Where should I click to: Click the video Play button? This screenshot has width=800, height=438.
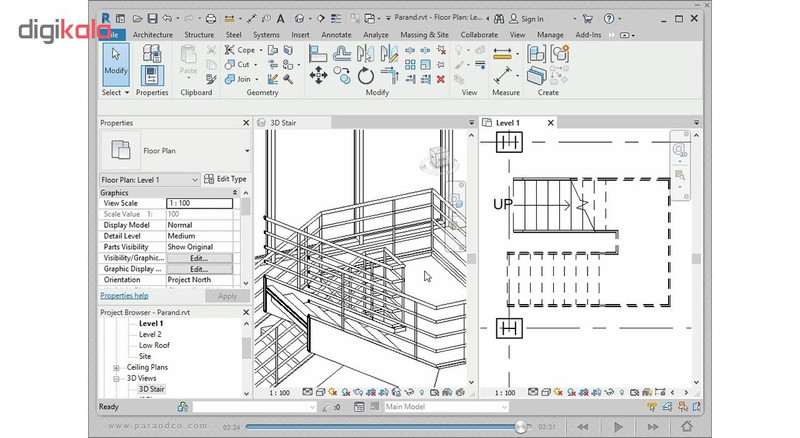click(x=618, y=427)
